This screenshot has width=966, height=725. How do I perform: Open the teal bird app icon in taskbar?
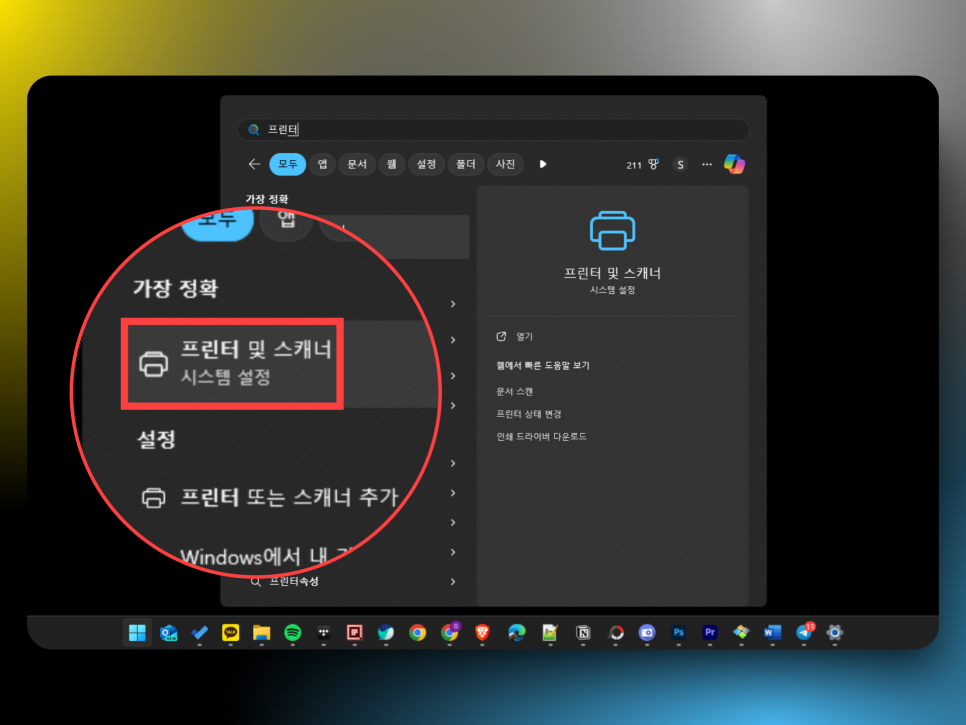pos(386,633)
